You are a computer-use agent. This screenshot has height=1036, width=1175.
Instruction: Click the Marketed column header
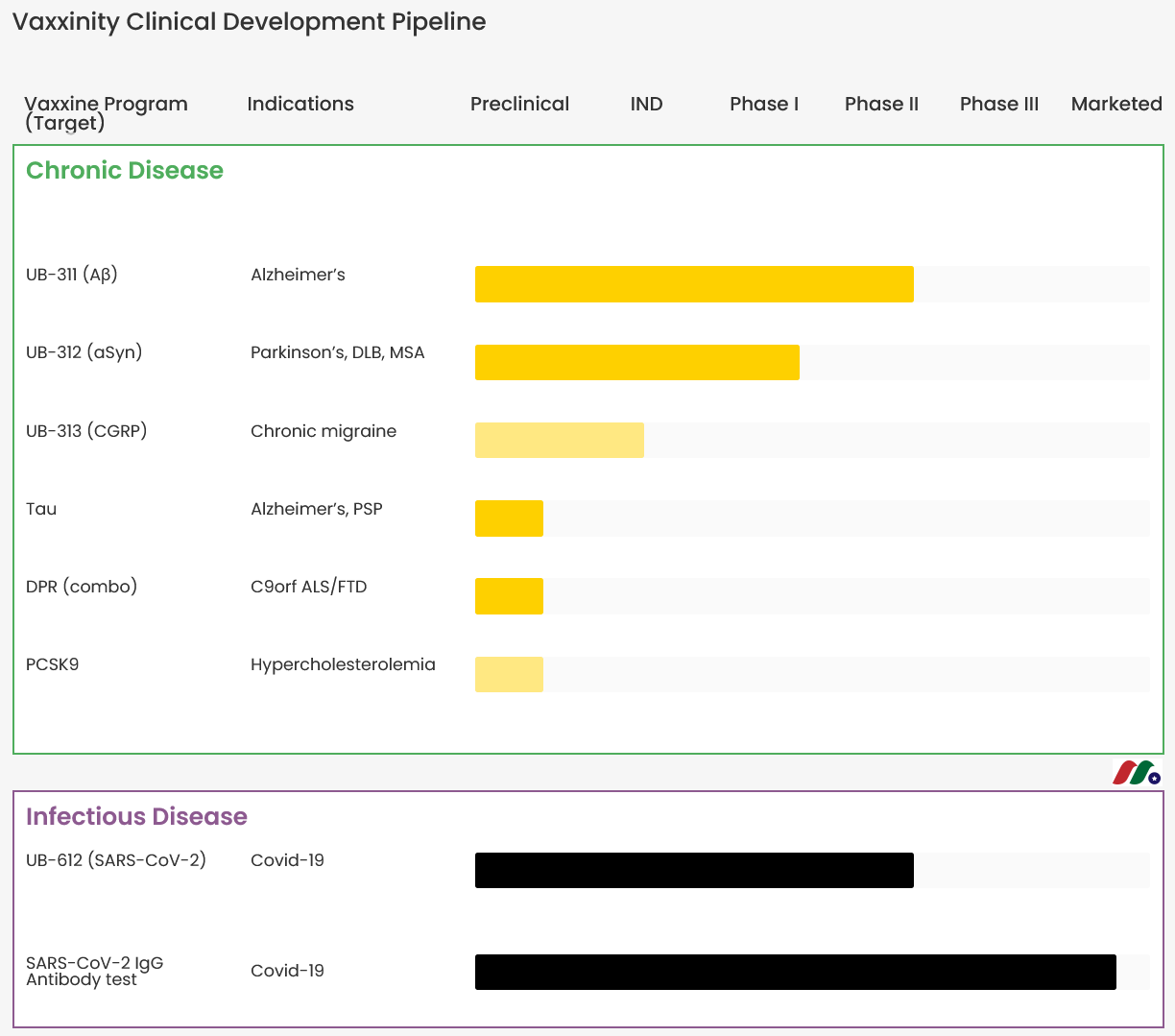[x=1116, y=104]
